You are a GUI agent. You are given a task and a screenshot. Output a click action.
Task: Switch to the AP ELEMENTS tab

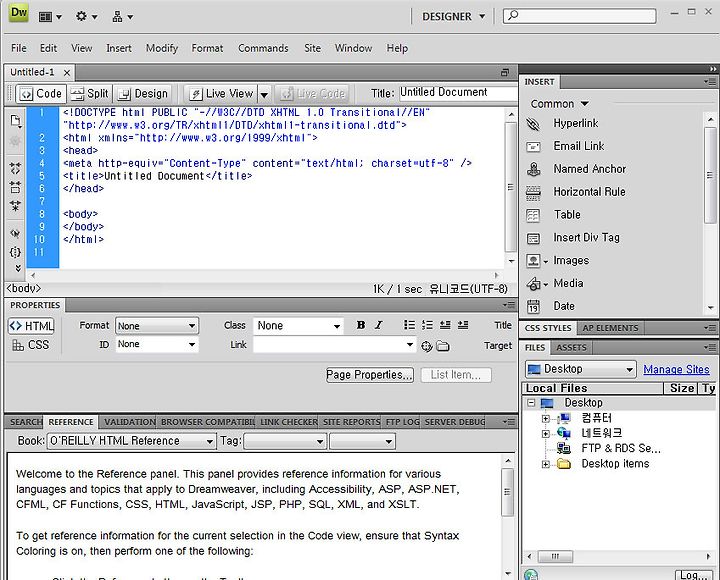pos(610,328)
